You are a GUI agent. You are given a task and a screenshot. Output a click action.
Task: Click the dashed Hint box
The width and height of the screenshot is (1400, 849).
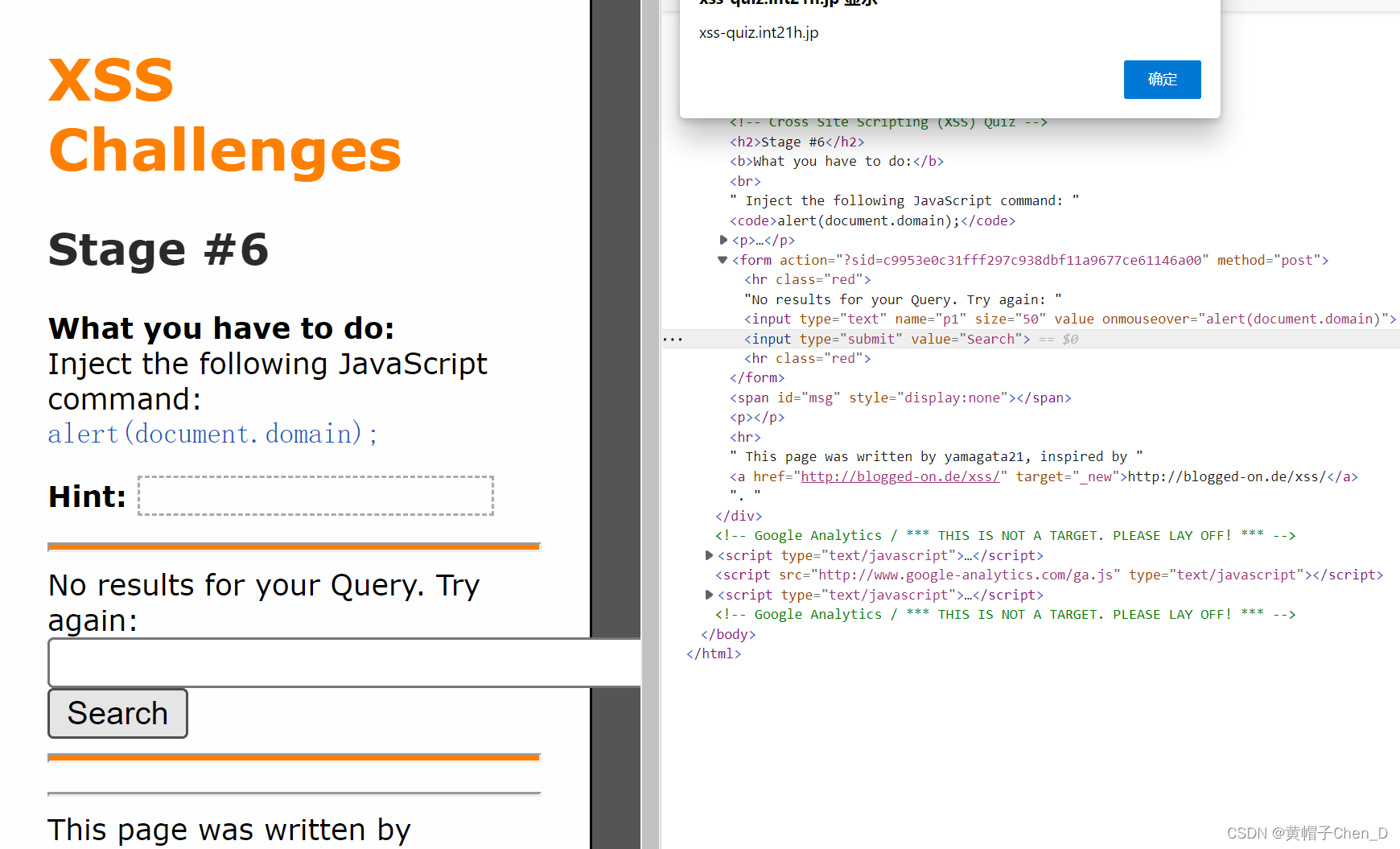coord(315,496)
